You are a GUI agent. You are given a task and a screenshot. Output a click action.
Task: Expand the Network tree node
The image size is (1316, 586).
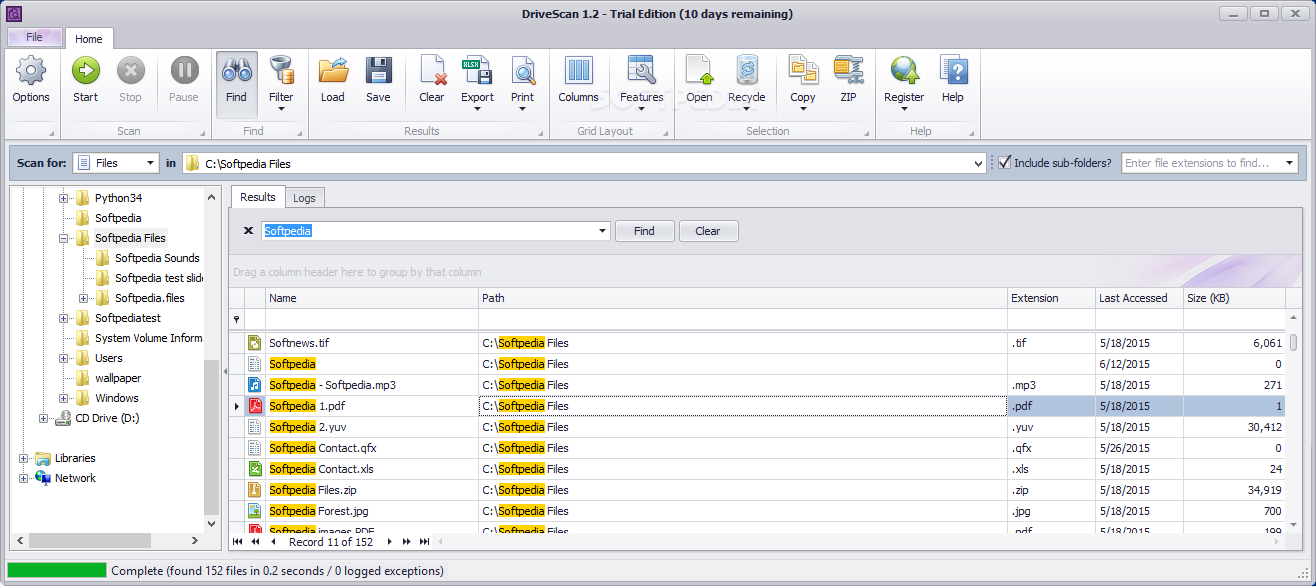point(23,478)
